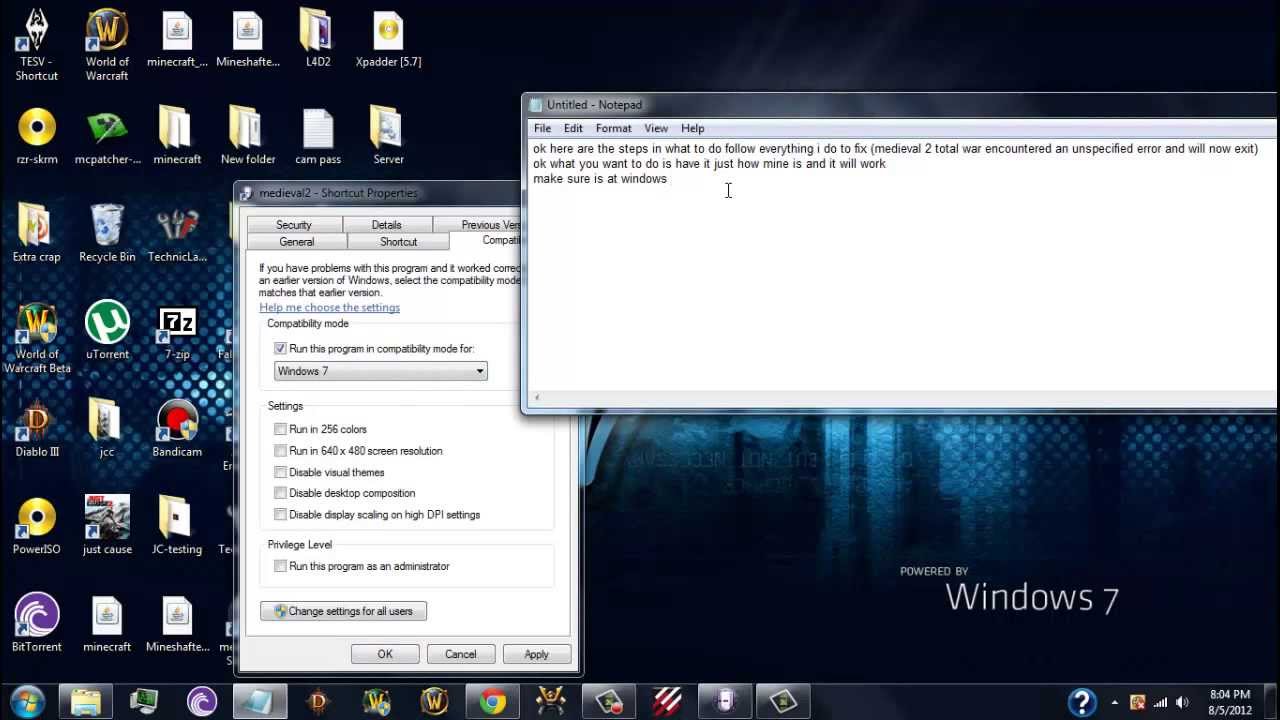This screenshot has width=1280, height=720.
Task: Open the Recycle Bin
Action: point(107,233)
